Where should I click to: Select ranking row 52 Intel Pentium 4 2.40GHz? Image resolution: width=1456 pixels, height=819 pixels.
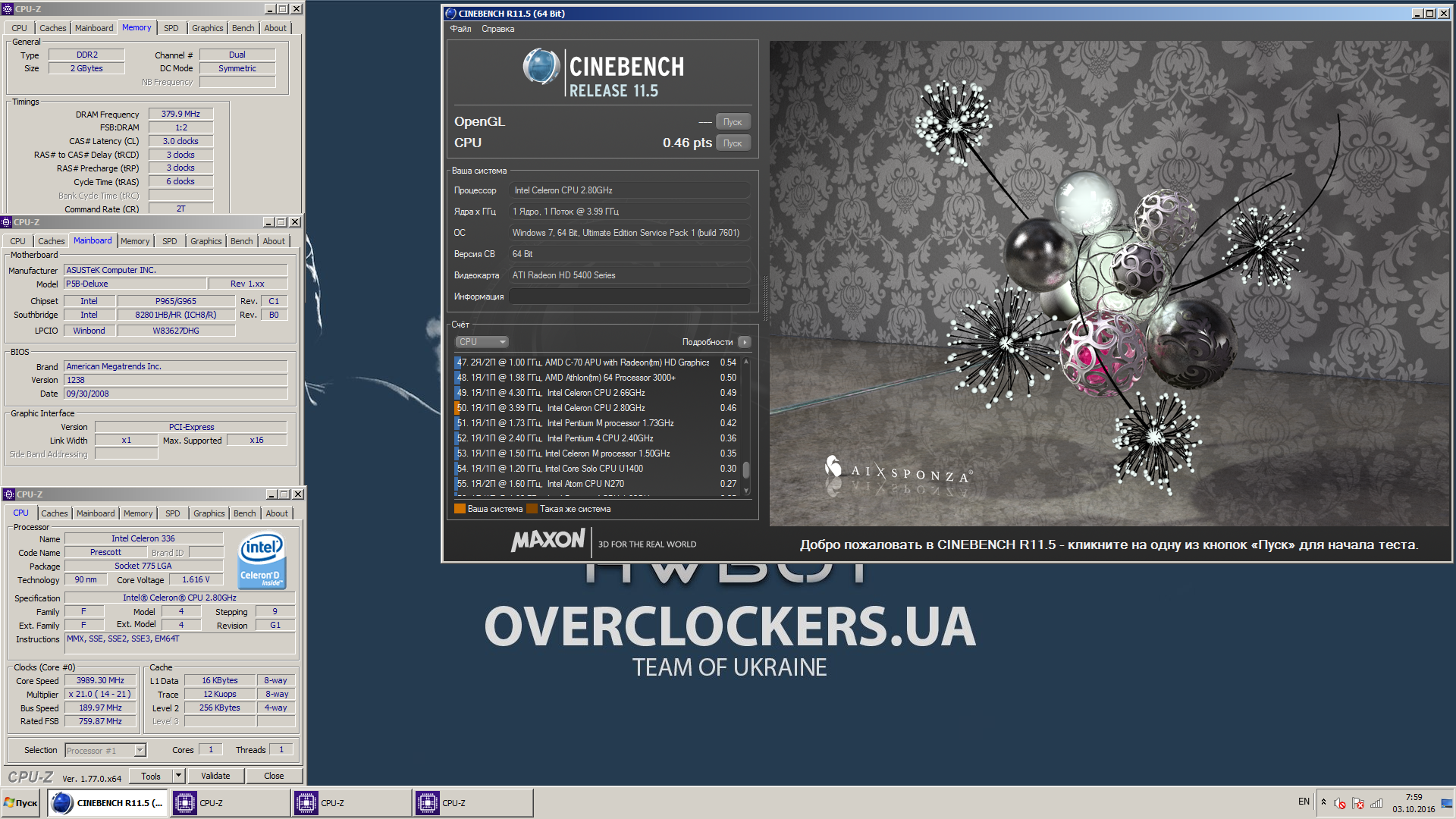pyautogui.click(x=596, y=438)
